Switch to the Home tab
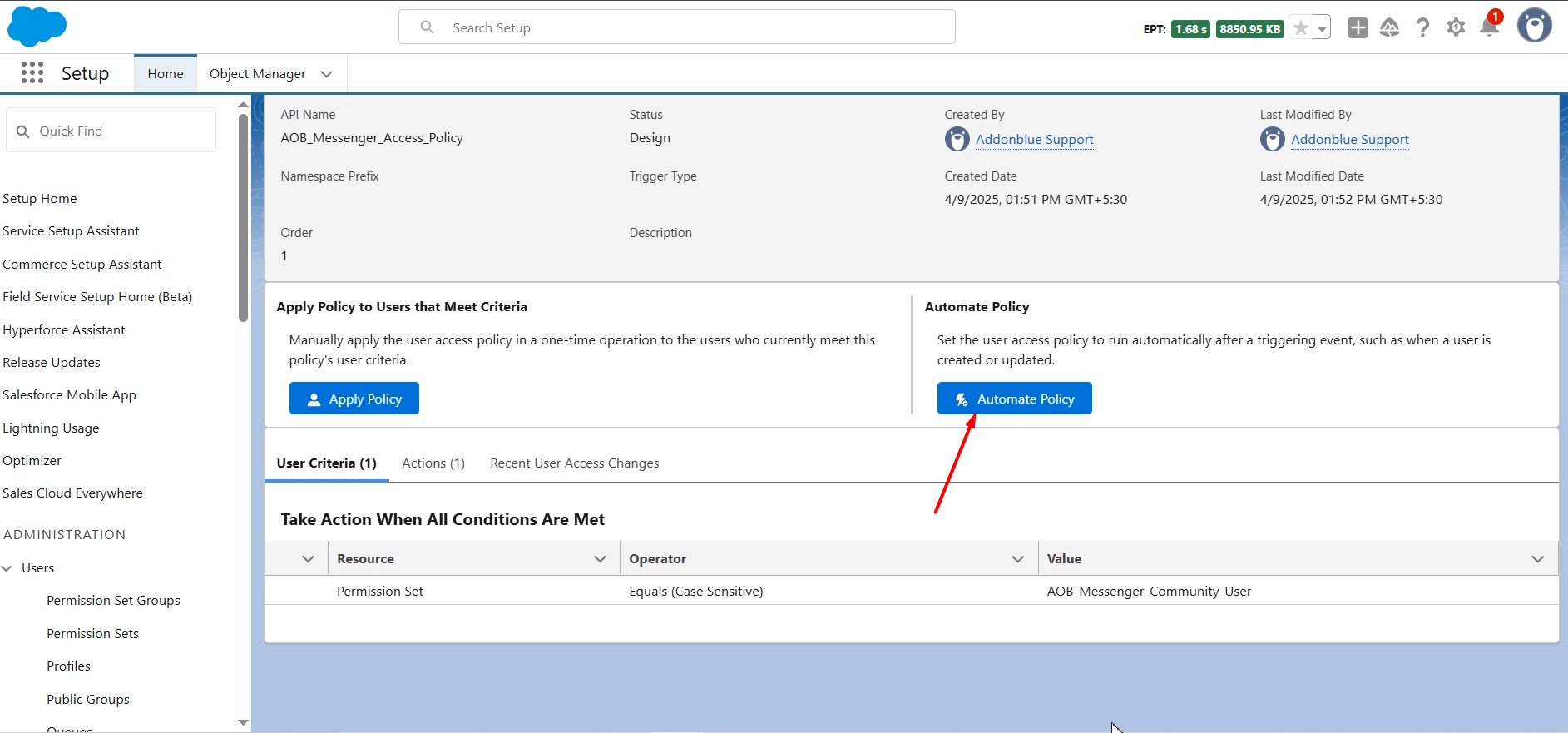The image size is (1568, 733). (166, 74)
